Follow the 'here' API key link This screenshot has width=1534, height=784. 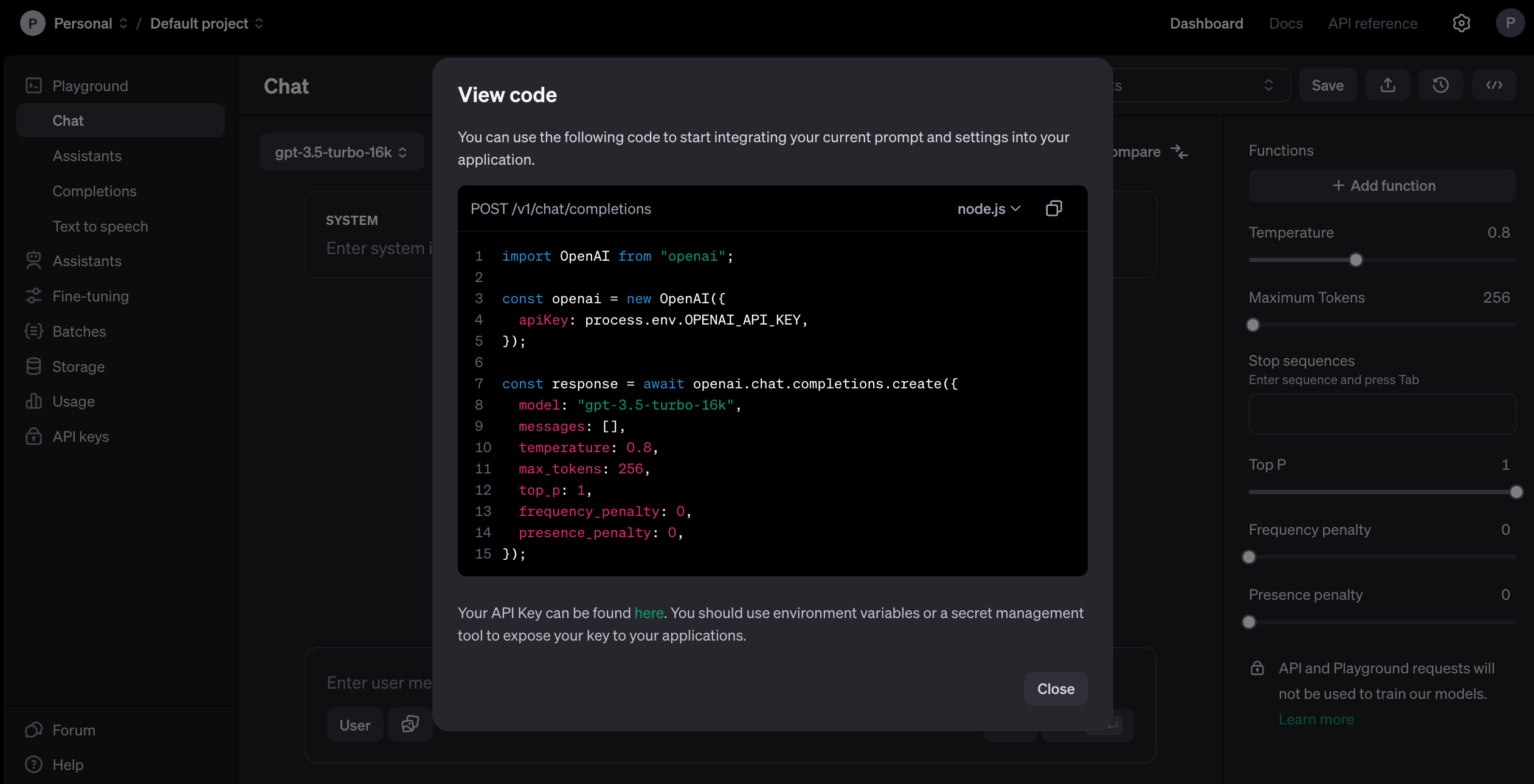649,613
